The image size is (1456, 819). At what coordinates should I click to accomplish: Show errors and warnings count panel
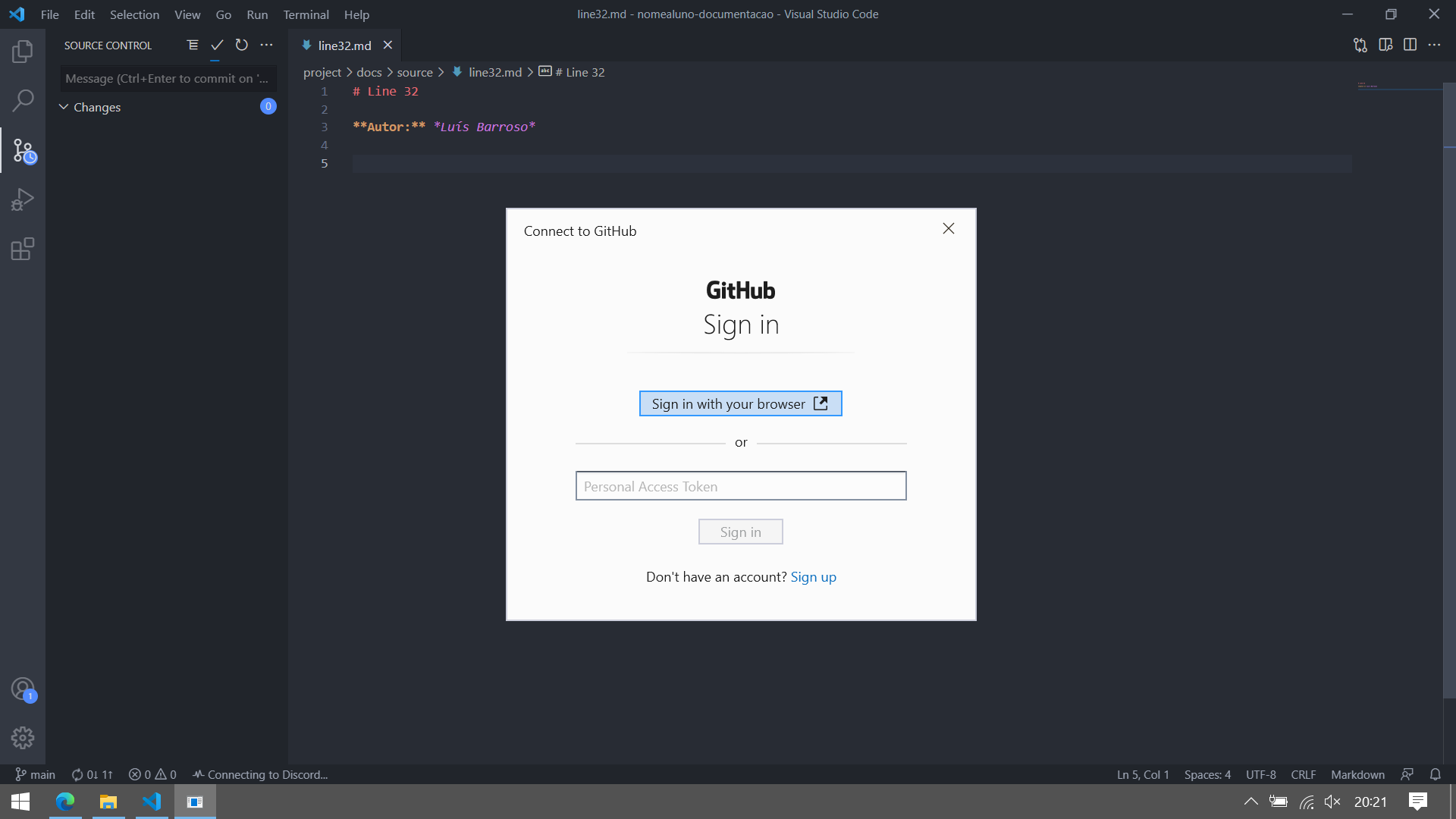(152, 774)
